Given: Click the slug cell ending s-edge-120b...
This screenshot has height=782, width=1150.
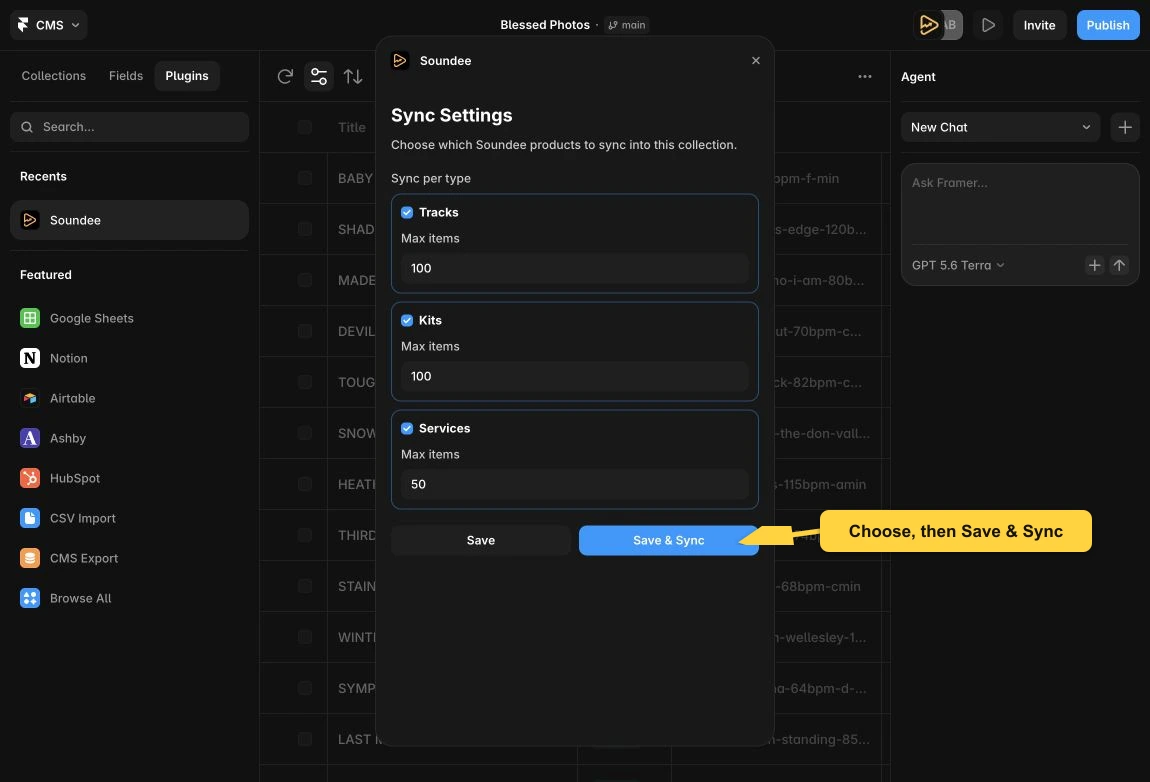Looking at the screenshot, I should [821, 230].
